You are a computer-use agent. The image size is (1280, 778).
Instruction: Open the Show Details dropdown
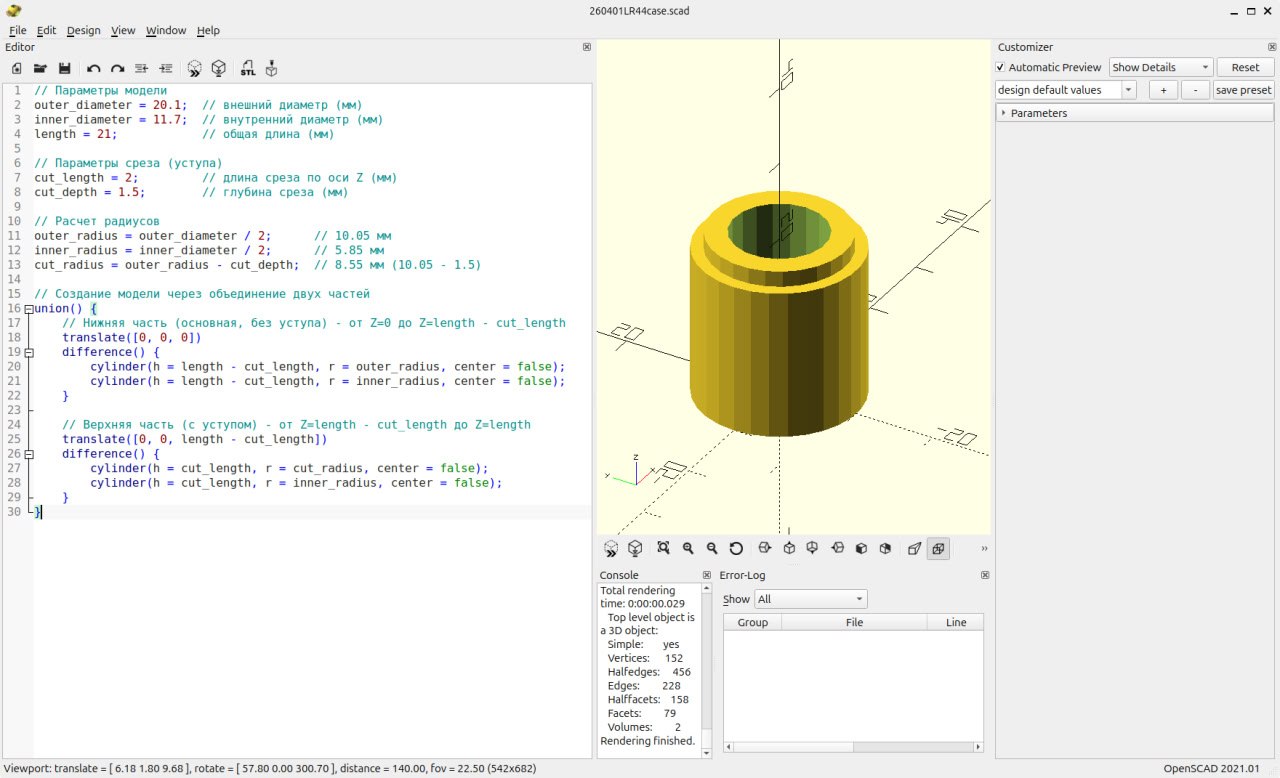[1160, 67]
